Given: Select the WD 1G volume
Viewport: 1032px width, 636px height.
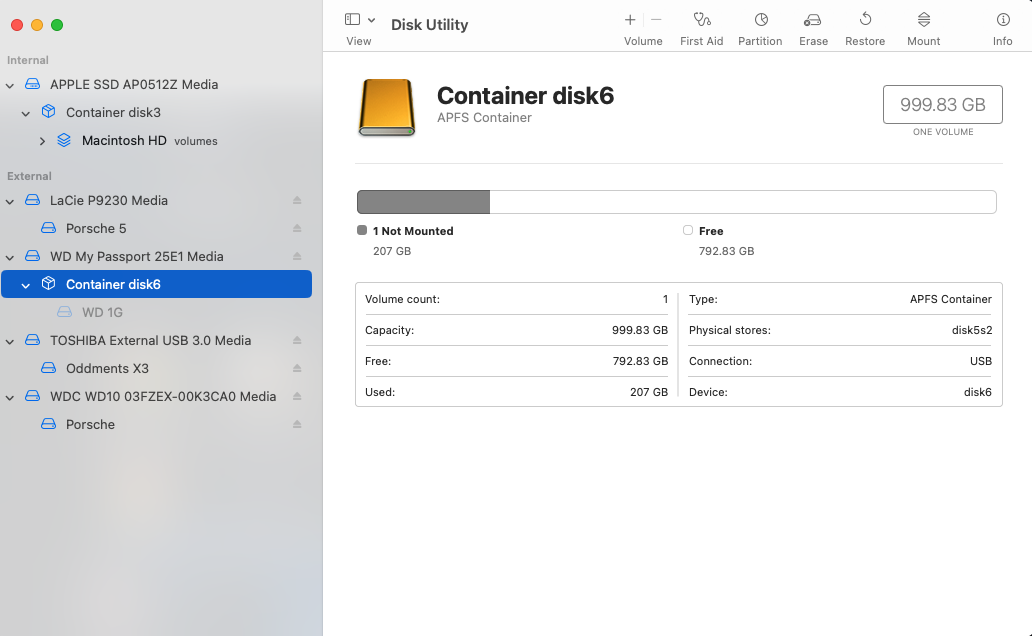Looking at the screenshot, I should (x=102, y=313).
